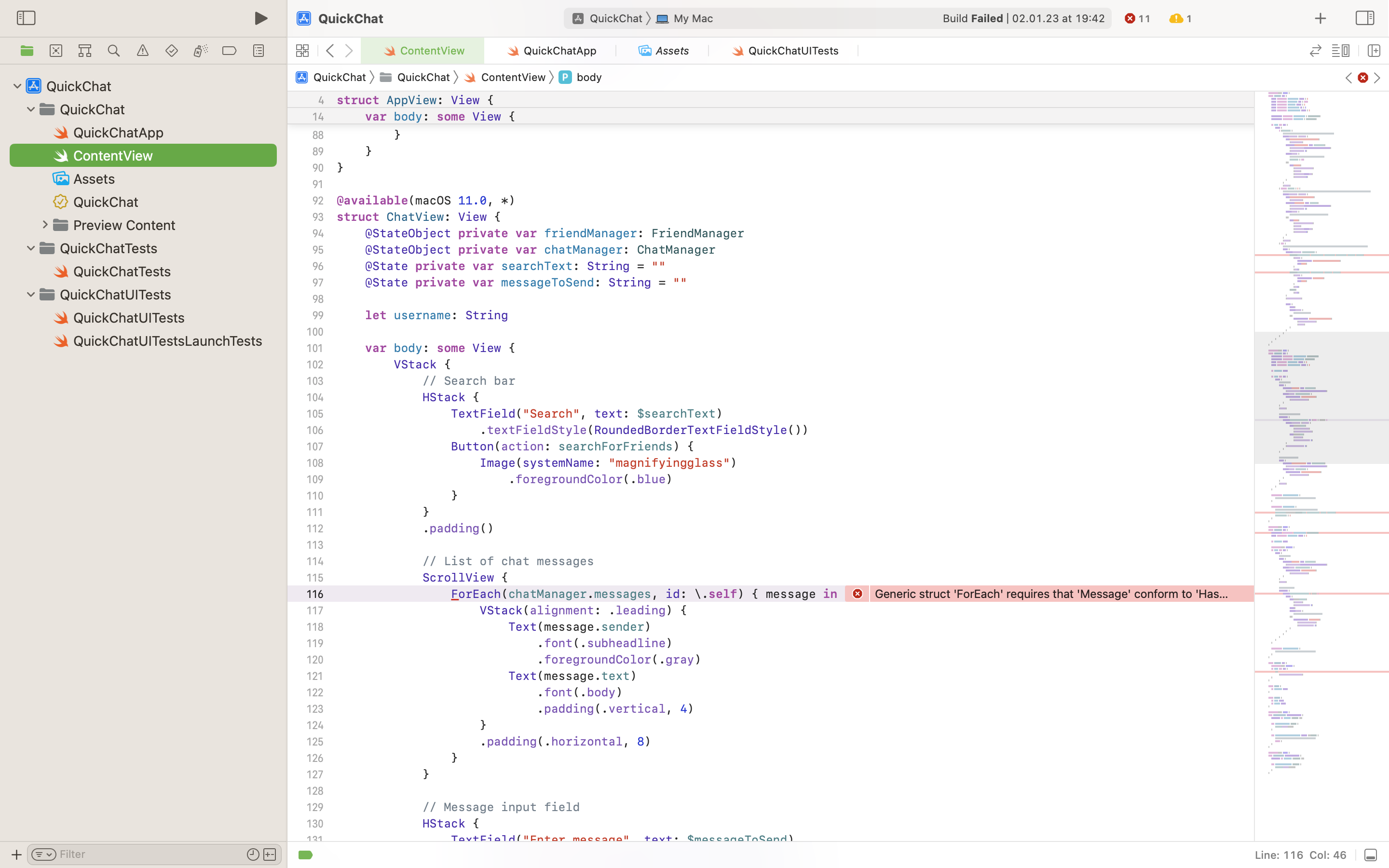Open the related items grid icon
Image resolution: width=1389 pixels, height=868 pixels.
pyautogui.click(x=302, y=51)
